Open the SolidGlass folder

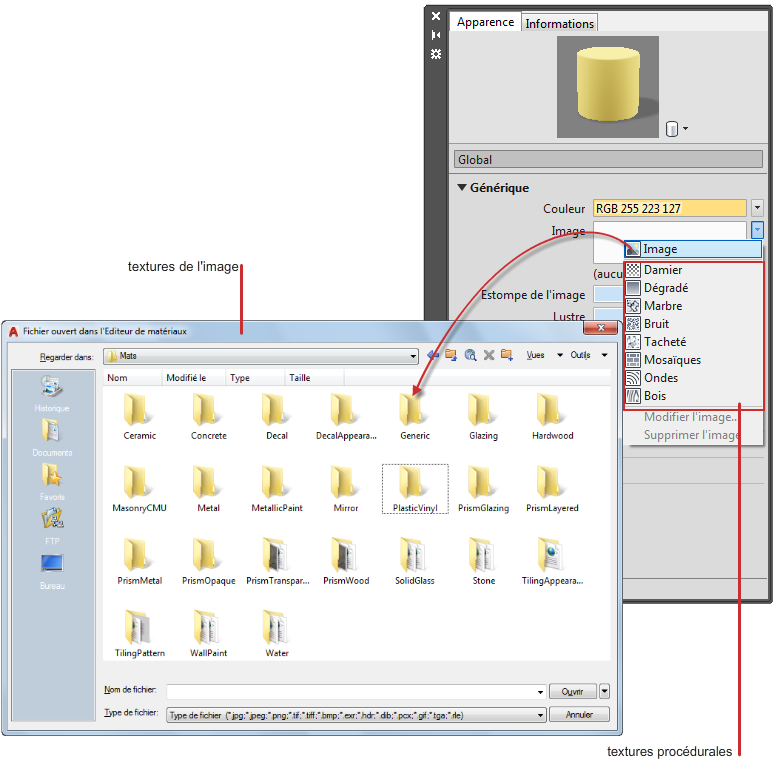(414, 561)
